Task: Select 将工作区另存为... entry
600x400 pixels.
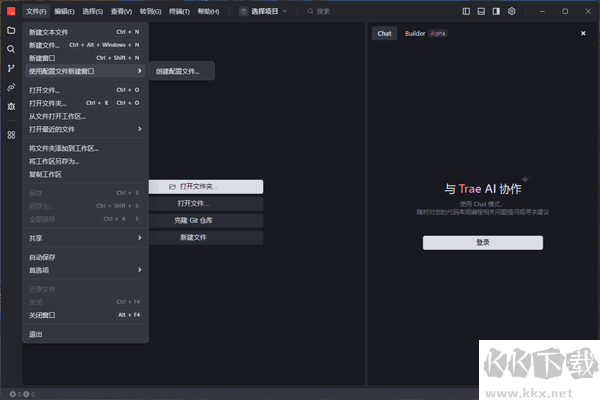Action: pyautogui.click(x=85, y=162)
